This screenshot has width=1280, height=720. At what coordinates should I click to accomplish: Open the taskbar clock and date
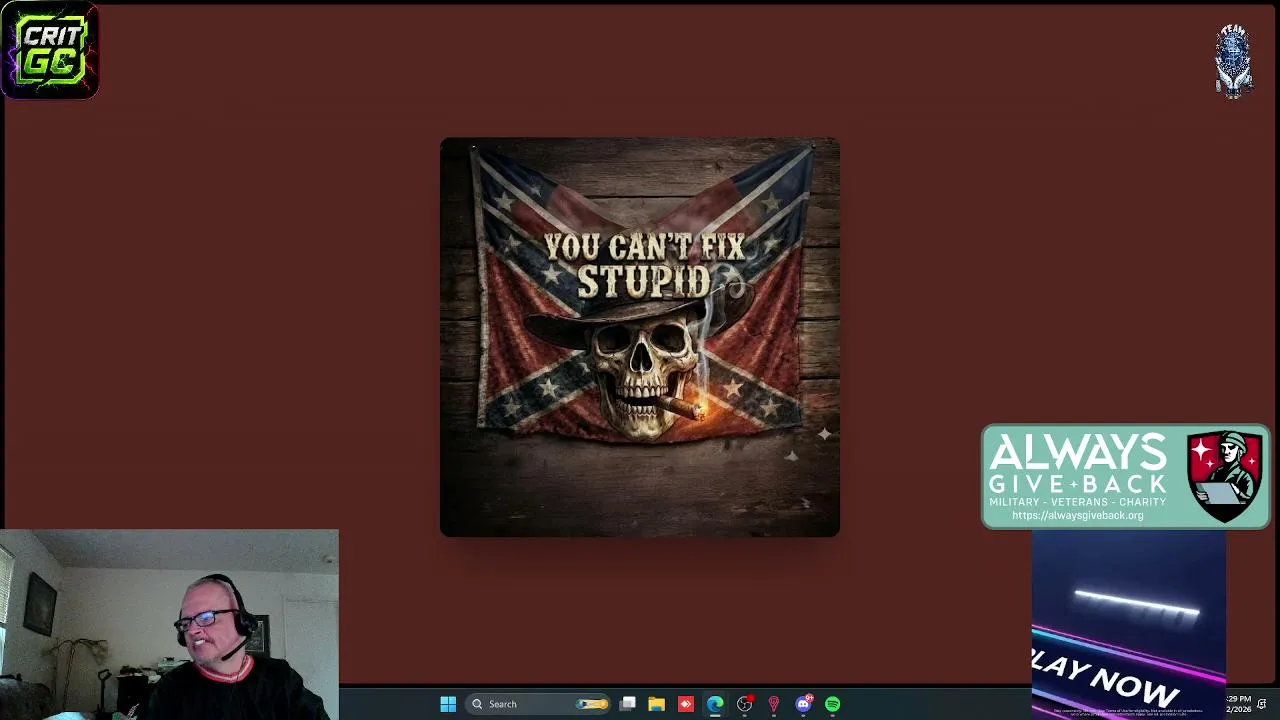(x=1238, y=704)
